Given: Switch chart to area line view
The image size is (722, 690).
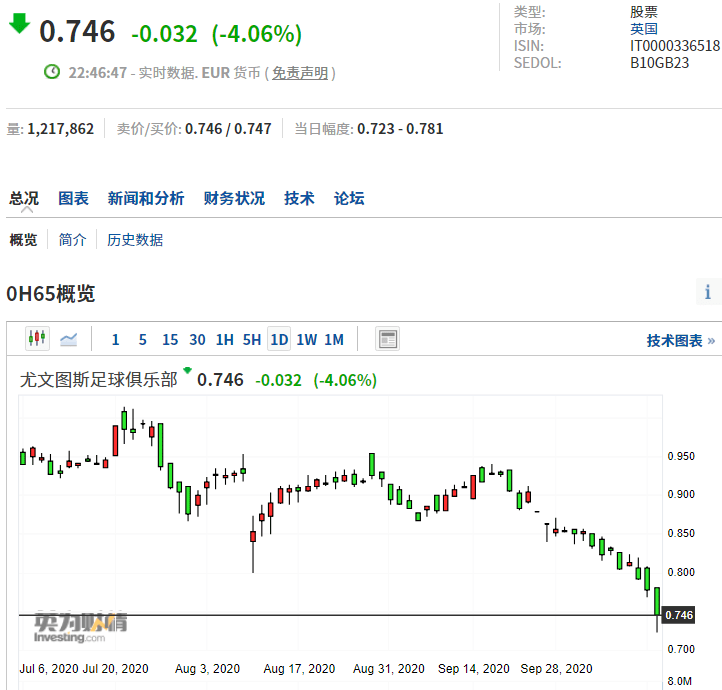Looking at the screenshot, I should (69, 340).
